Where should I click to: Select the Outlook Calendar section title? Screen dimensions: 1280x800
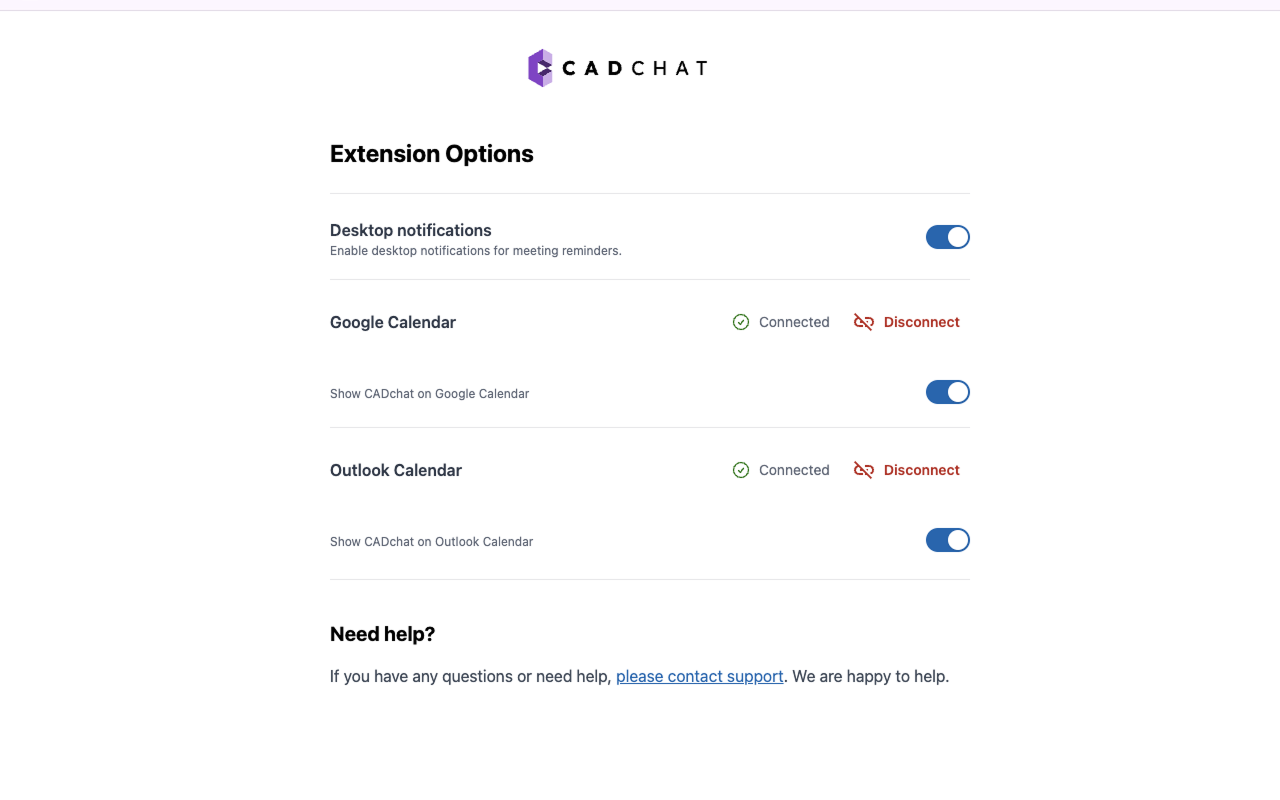pos(396,470)
